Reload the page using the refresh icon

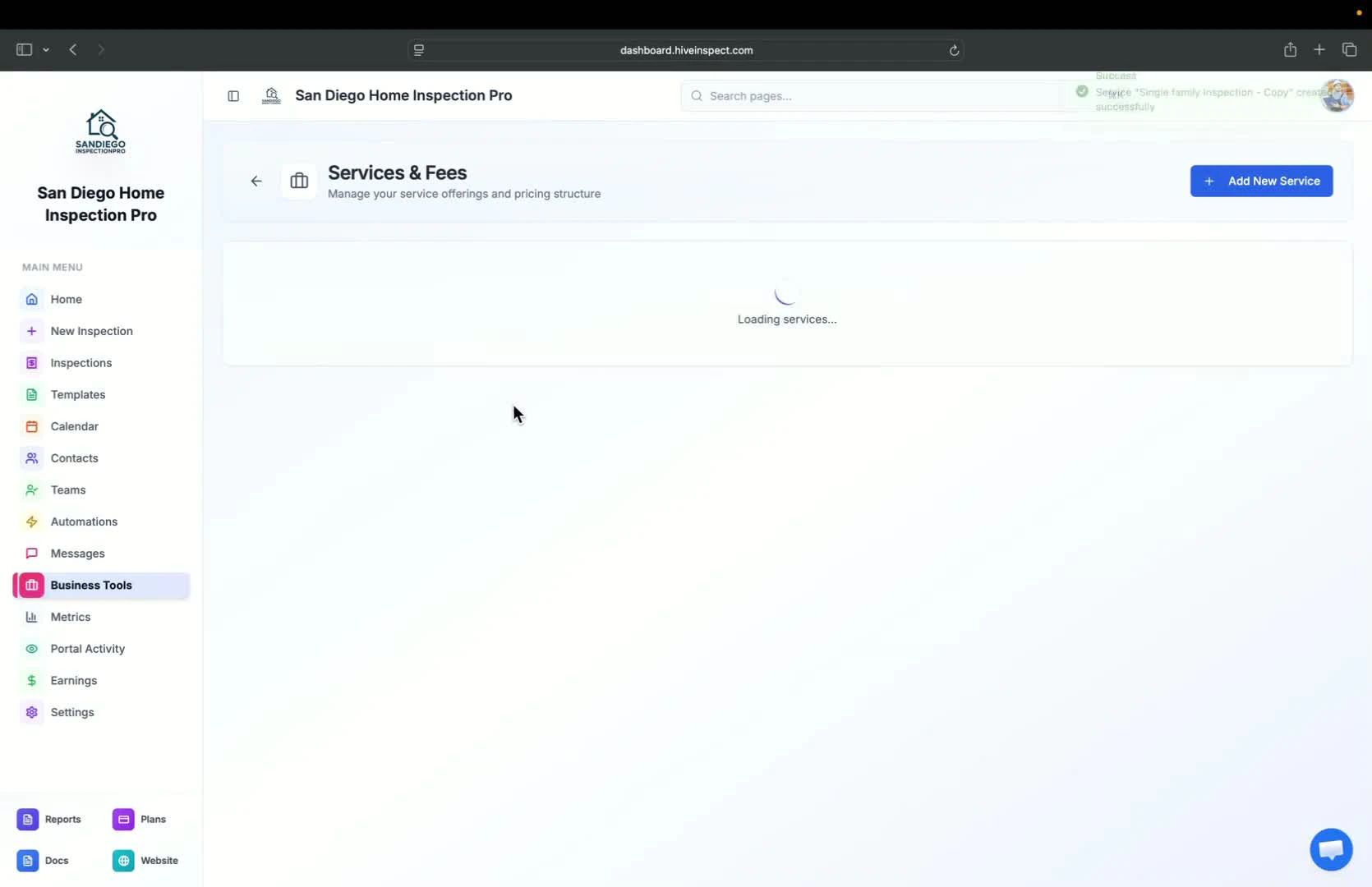point(954,50)
